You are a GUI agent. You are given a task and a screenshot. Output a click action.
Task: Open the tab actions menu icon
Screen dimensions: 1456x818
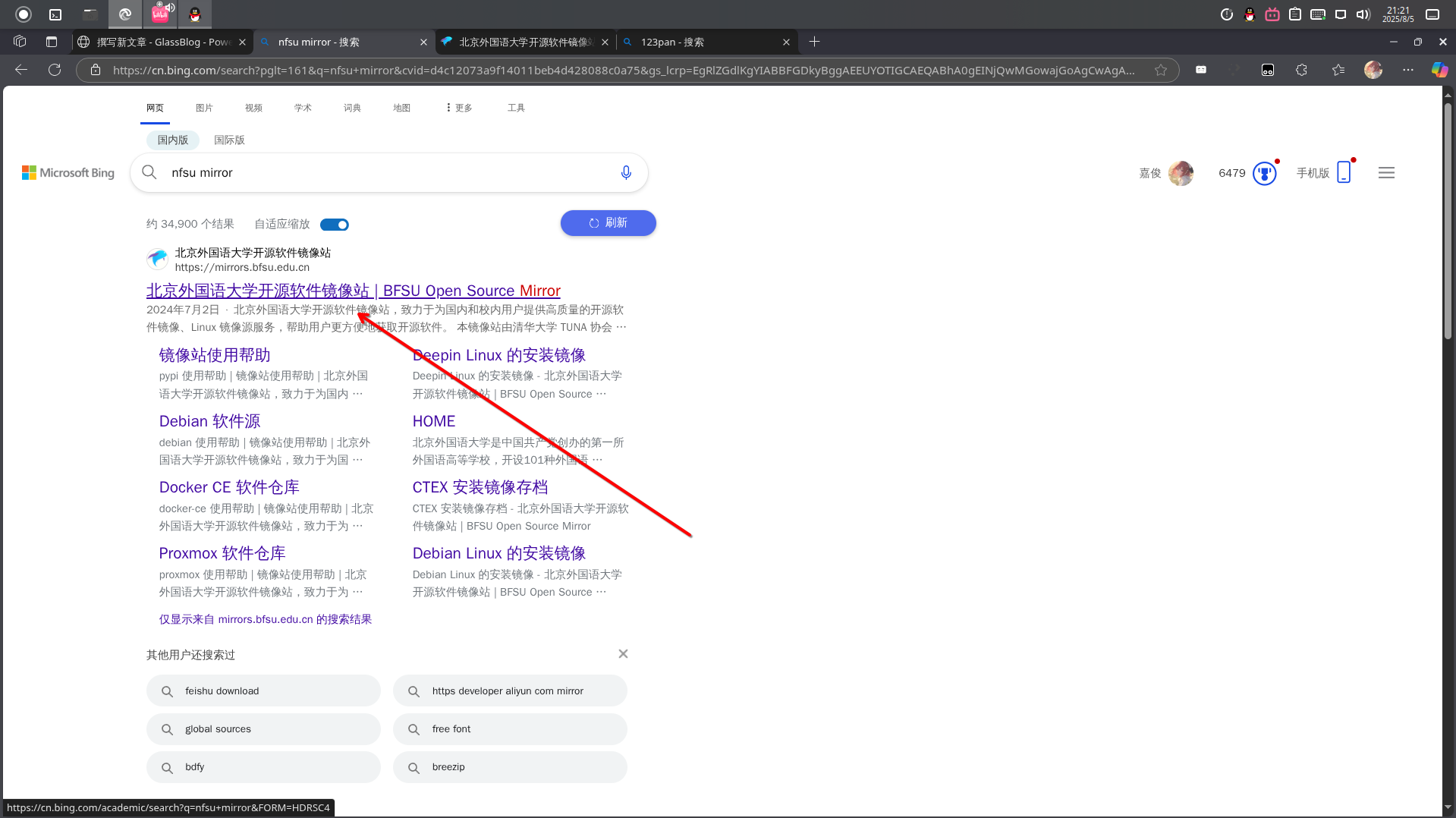52,42
